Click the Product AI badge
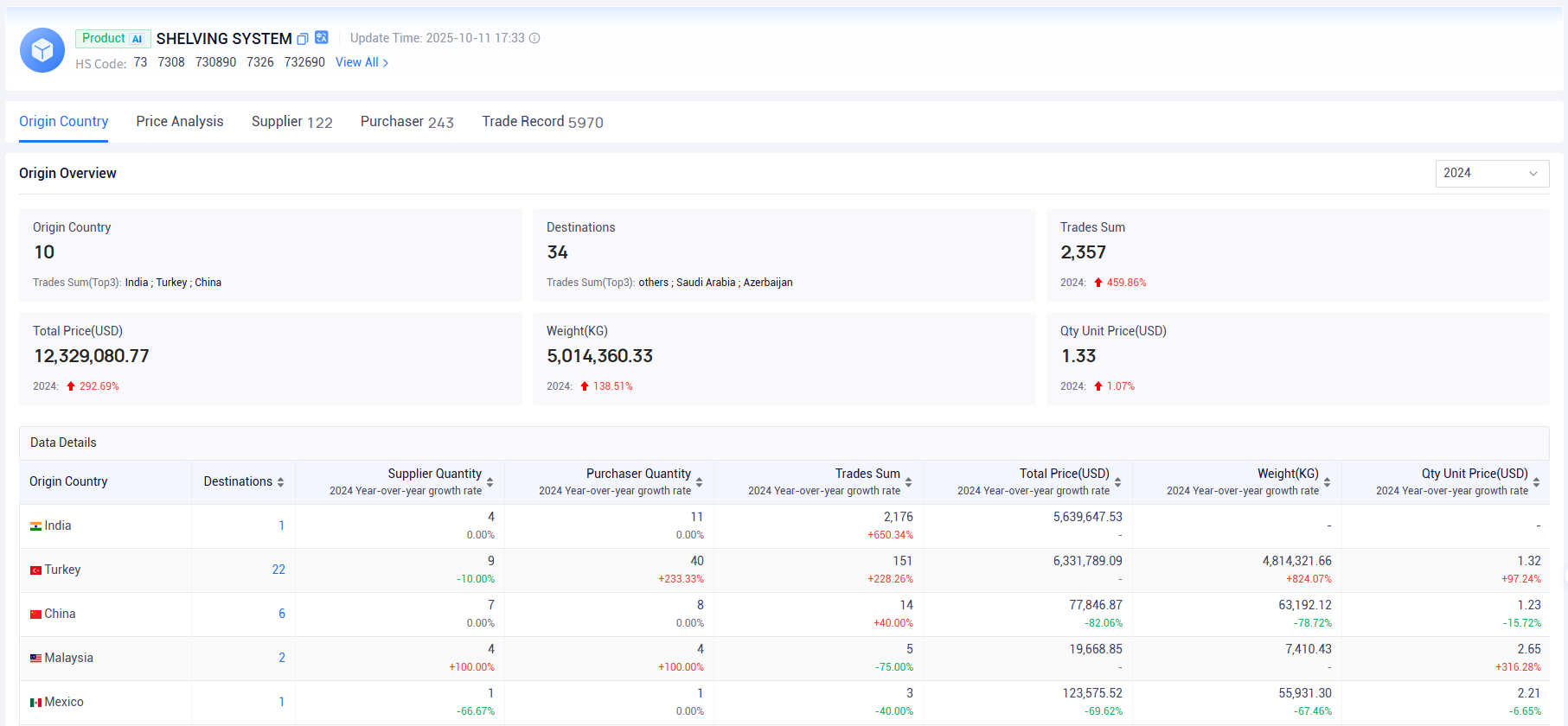Screen dimensions: 1568x726 click(113, 38)
